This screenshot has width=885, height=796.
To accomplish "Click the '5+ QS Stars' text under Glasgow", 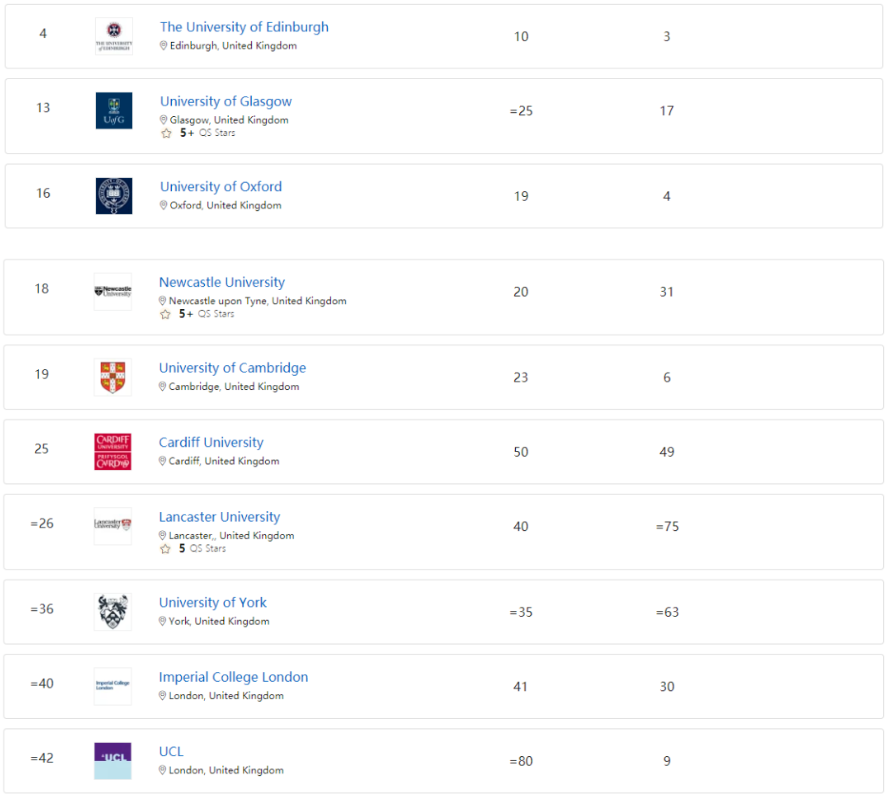I will click(207, 133).
